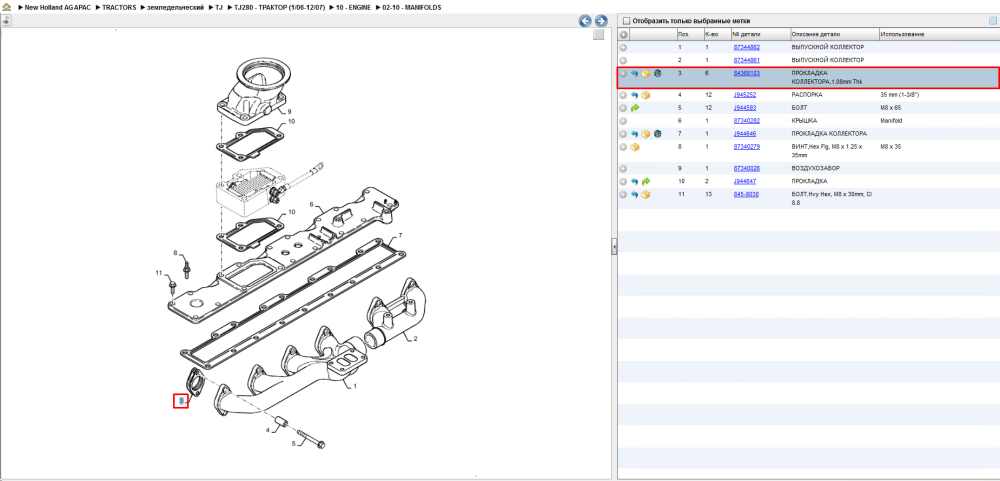This screenshot has height=481, width=1000.
Task: Open the column settings icon in parts panel
Action: click(992, 20)
